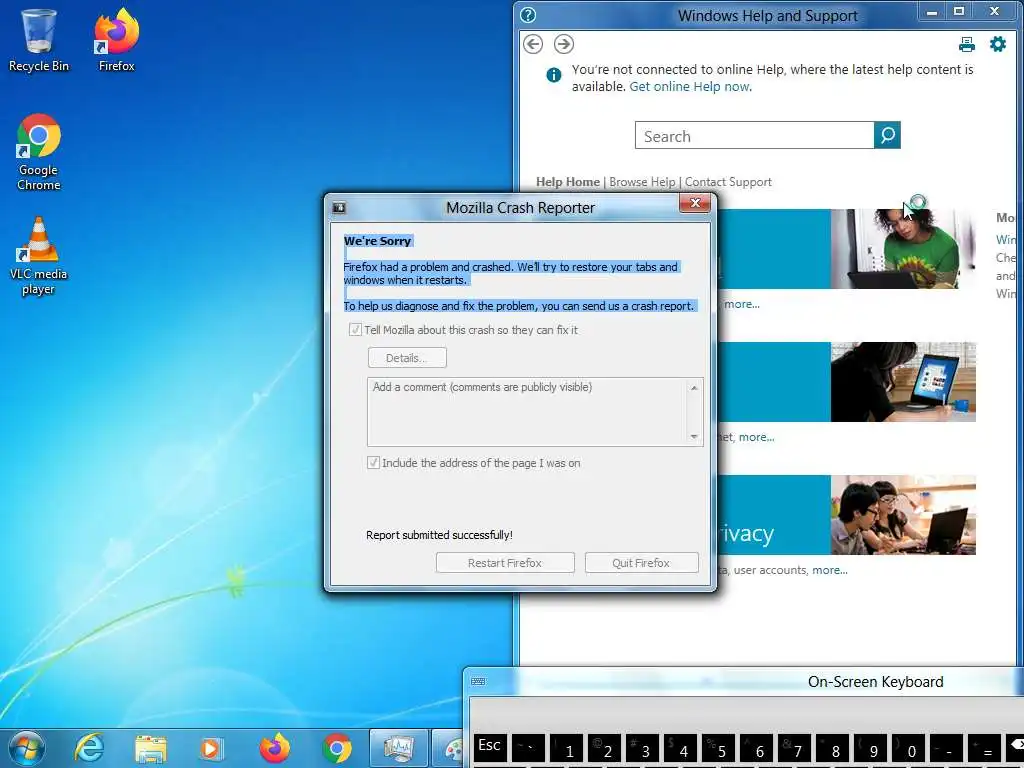
Task: Select the Firefox desktop shortcut
Action: [x=116, y=41]
